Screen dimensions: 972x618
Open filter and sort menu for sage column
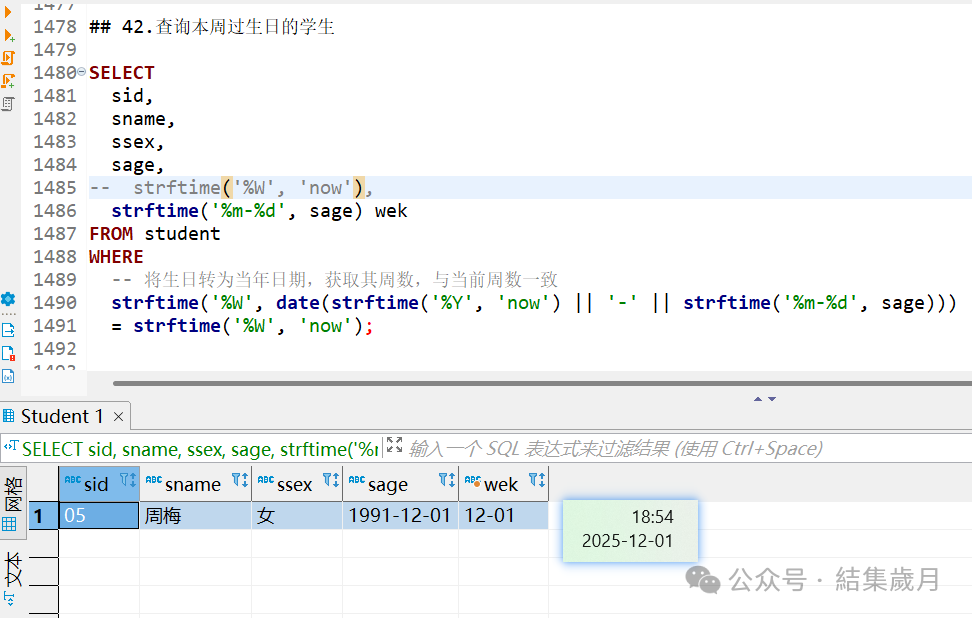(447, 480)
